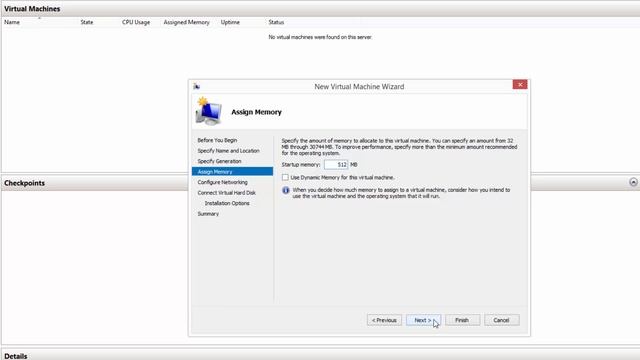Image resolution: width=640 pixels, height=360 pixels.
Task: Sort by the Assigned Memory column header
Action: coord(187,22)
